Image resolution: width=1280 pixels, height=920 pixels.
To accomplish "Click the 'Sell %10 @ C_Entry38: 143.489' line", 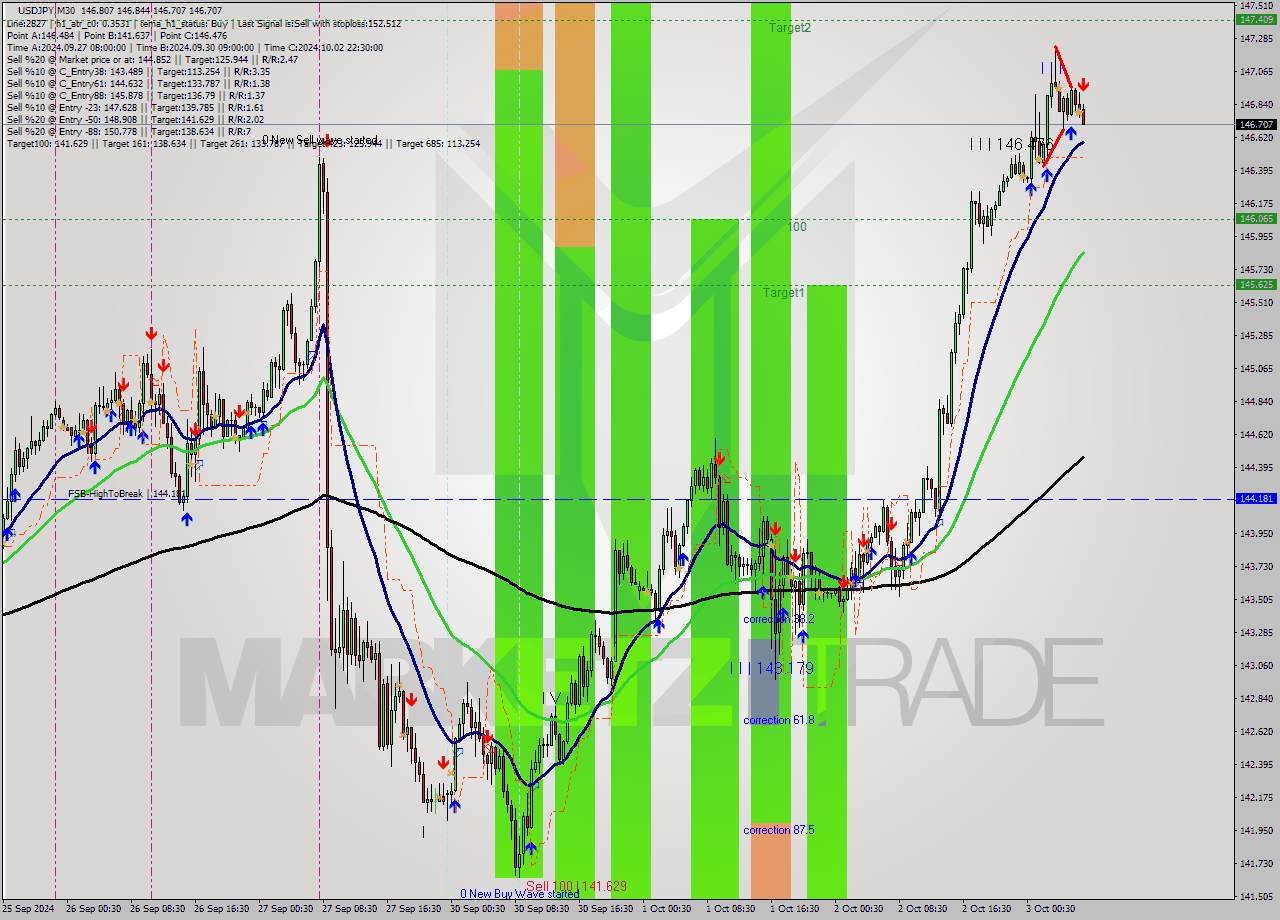I will (x=138, y=71).
